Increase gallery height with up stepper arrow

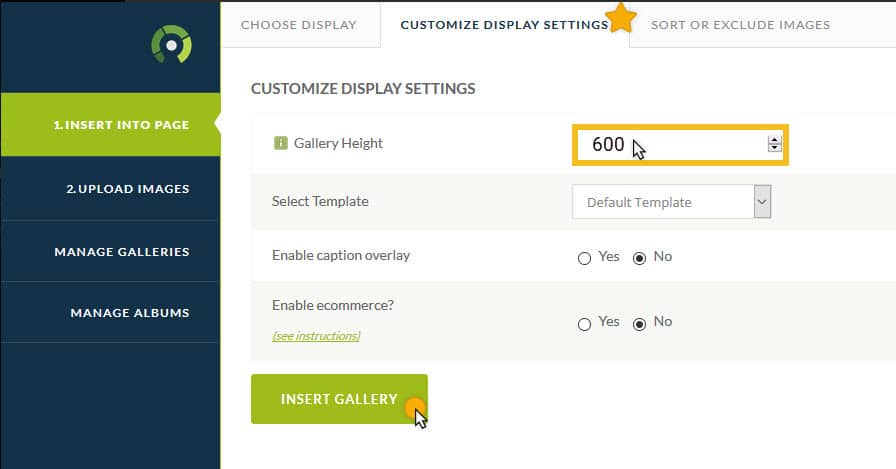[774, 140]
